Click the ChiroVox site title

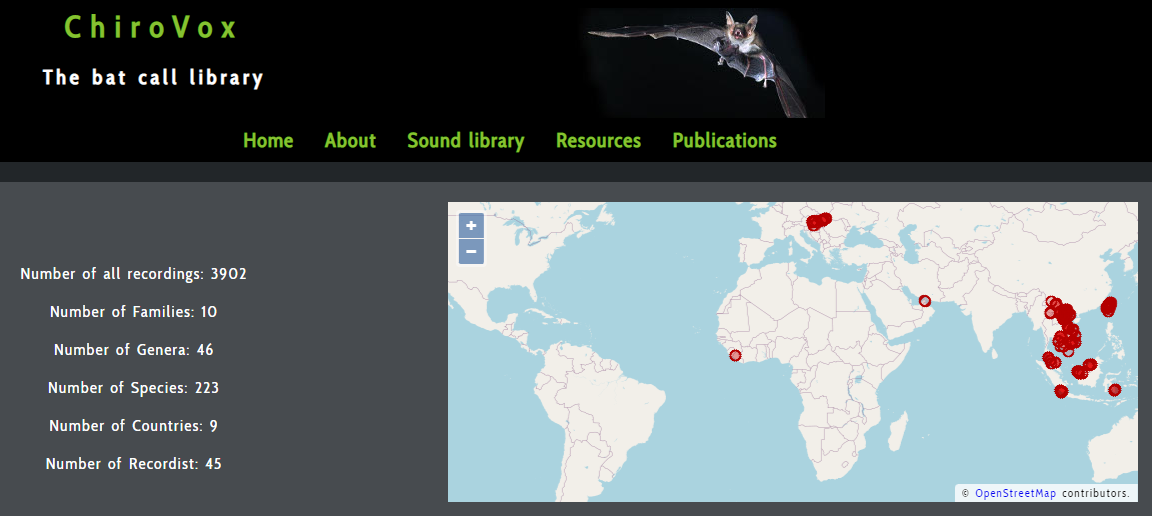point(151,27)
